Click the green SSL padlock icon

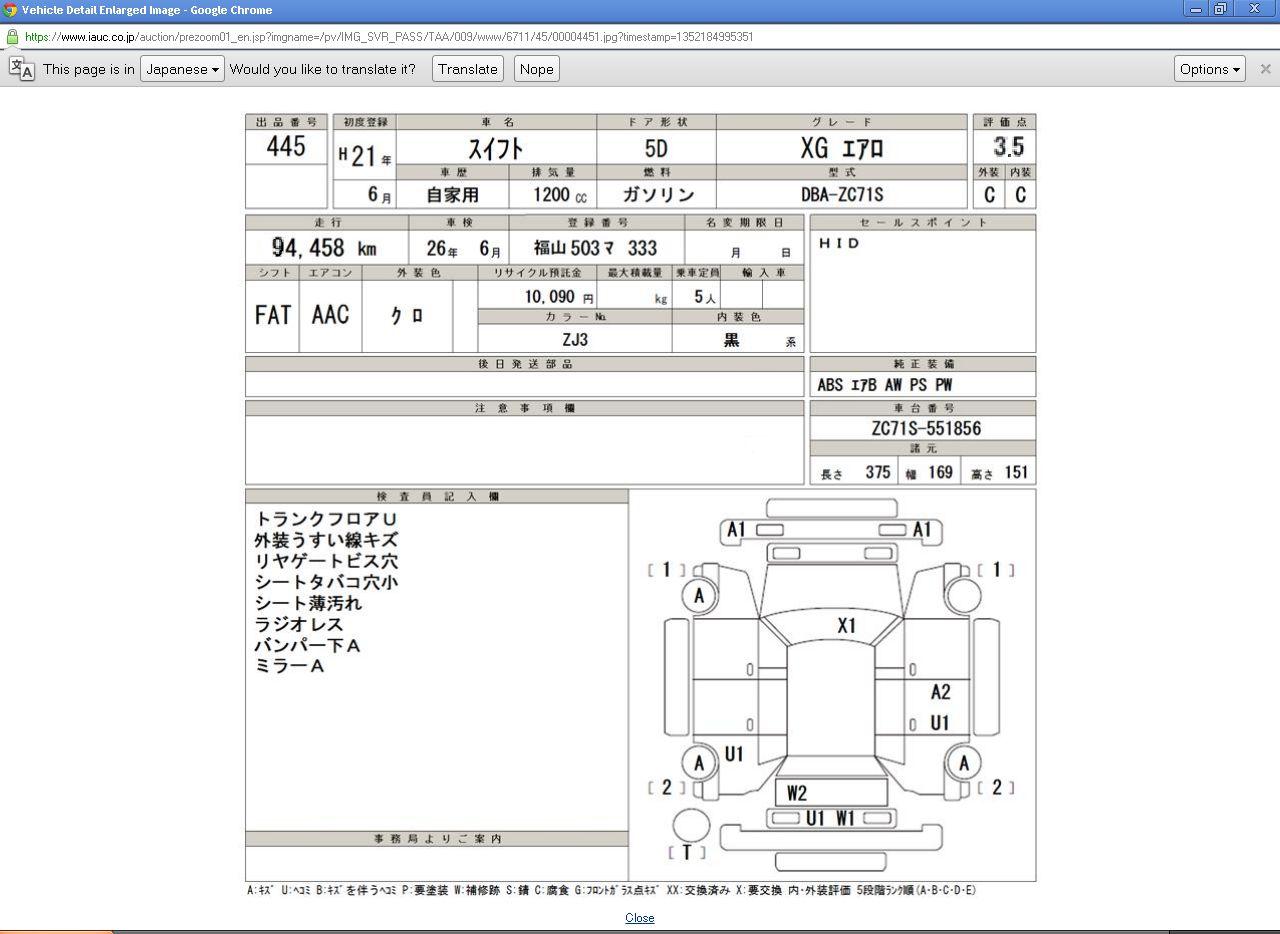[12, 37]
